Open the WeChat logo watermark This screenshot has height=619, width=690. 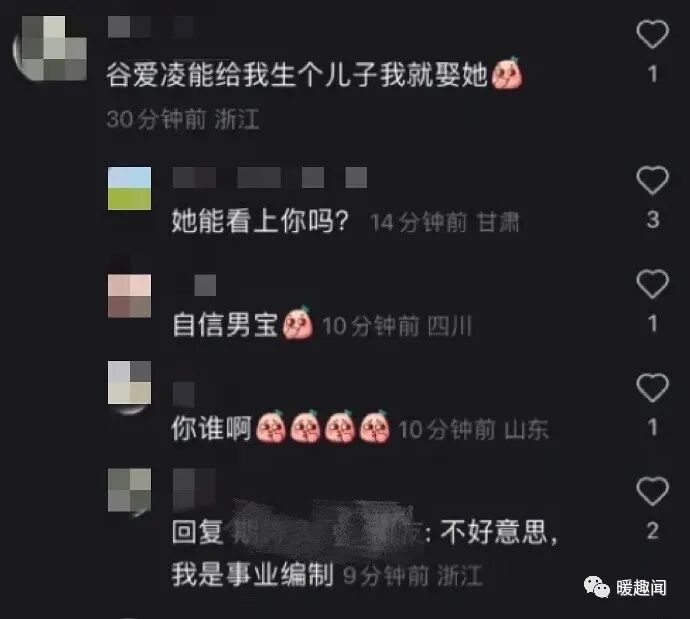pos(596,587)
